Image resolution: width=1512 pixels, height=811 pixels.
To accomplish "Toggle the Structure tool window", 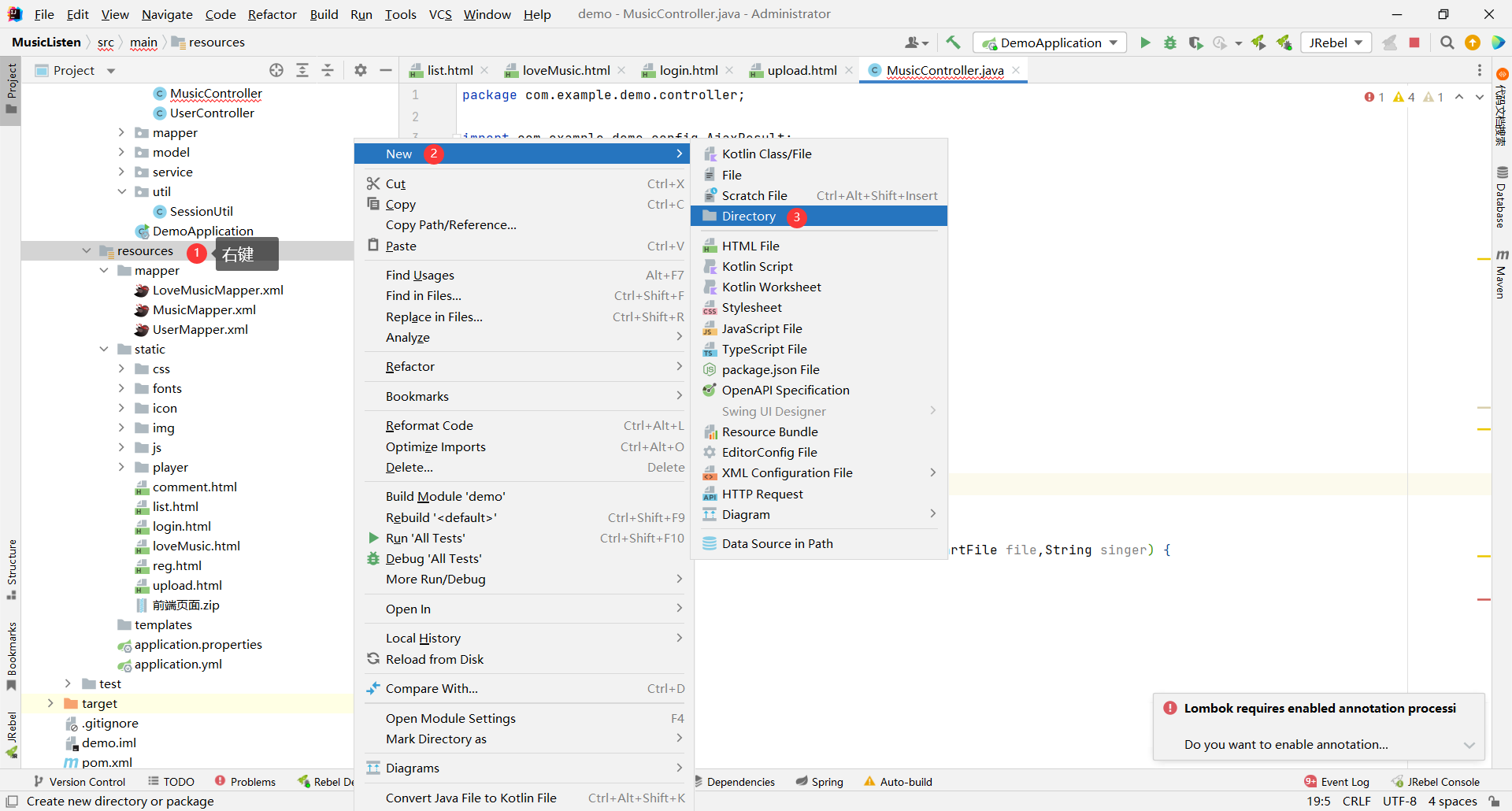I will click(11, 569).
